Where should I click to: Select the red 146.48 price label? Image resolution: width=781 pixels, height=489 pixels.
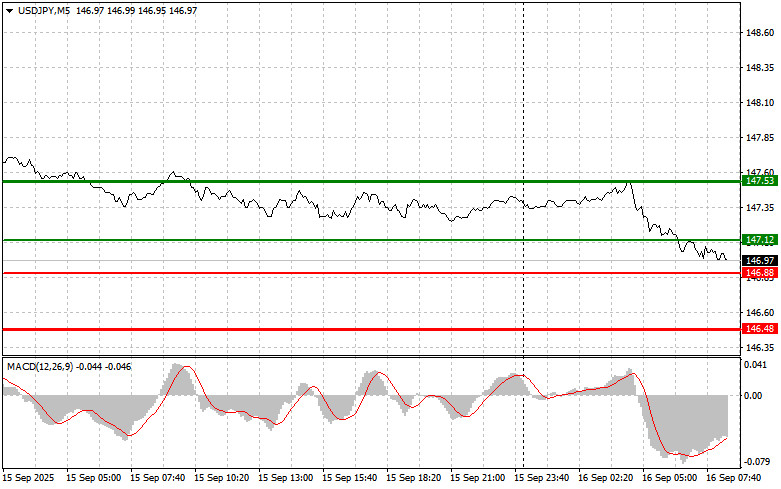pos(759,328)
